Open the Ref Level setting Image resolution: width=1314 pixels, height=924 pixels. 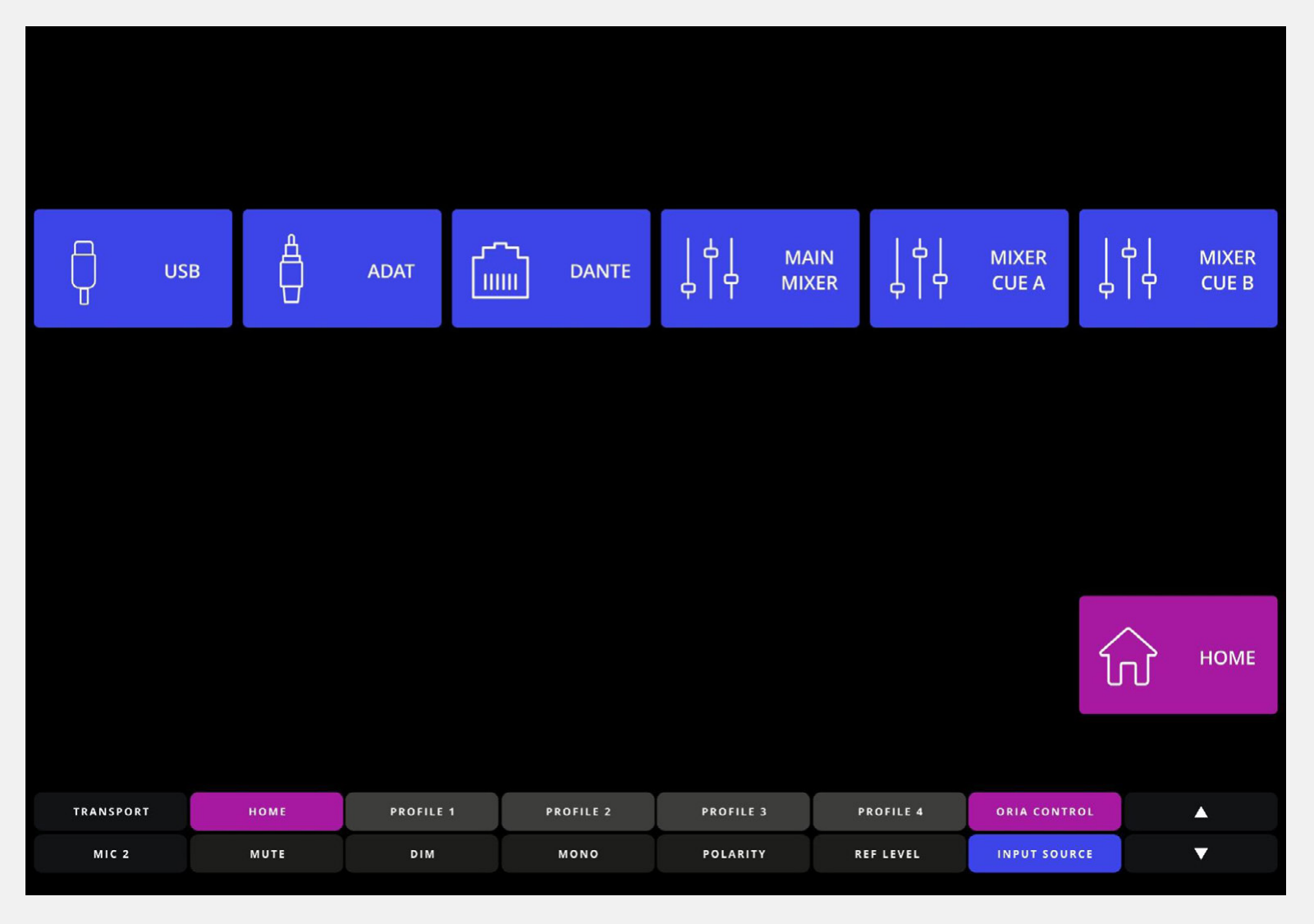point(889,853)
